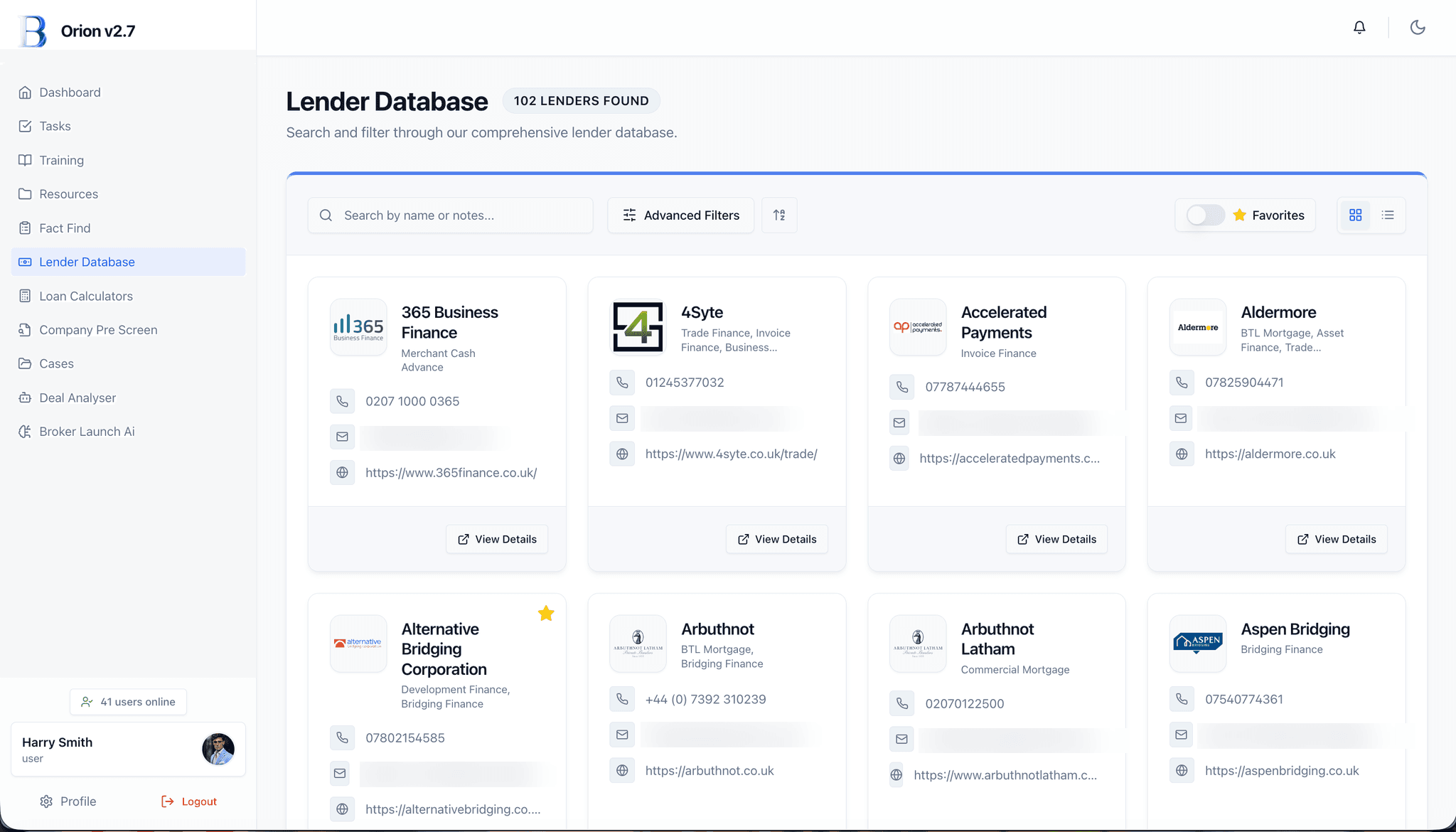Unfavorite Alternative Bridging Corporation star

(546, 614)
